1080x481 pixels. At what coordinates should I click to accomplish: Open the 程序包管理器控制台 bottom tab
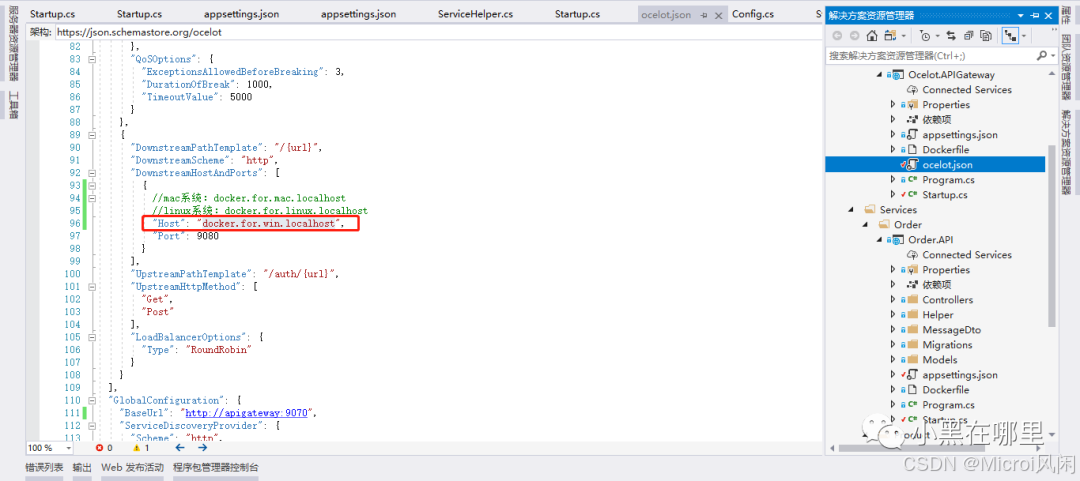(216, 467)
